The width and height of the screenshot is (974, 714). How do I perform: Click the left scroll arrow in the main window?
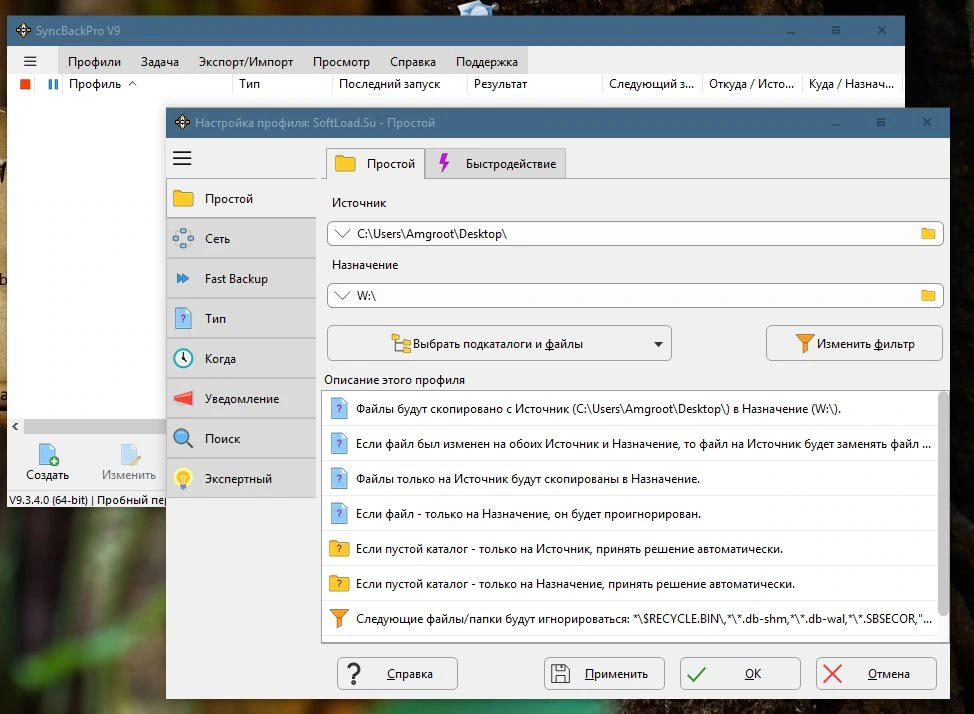point(16,426)
